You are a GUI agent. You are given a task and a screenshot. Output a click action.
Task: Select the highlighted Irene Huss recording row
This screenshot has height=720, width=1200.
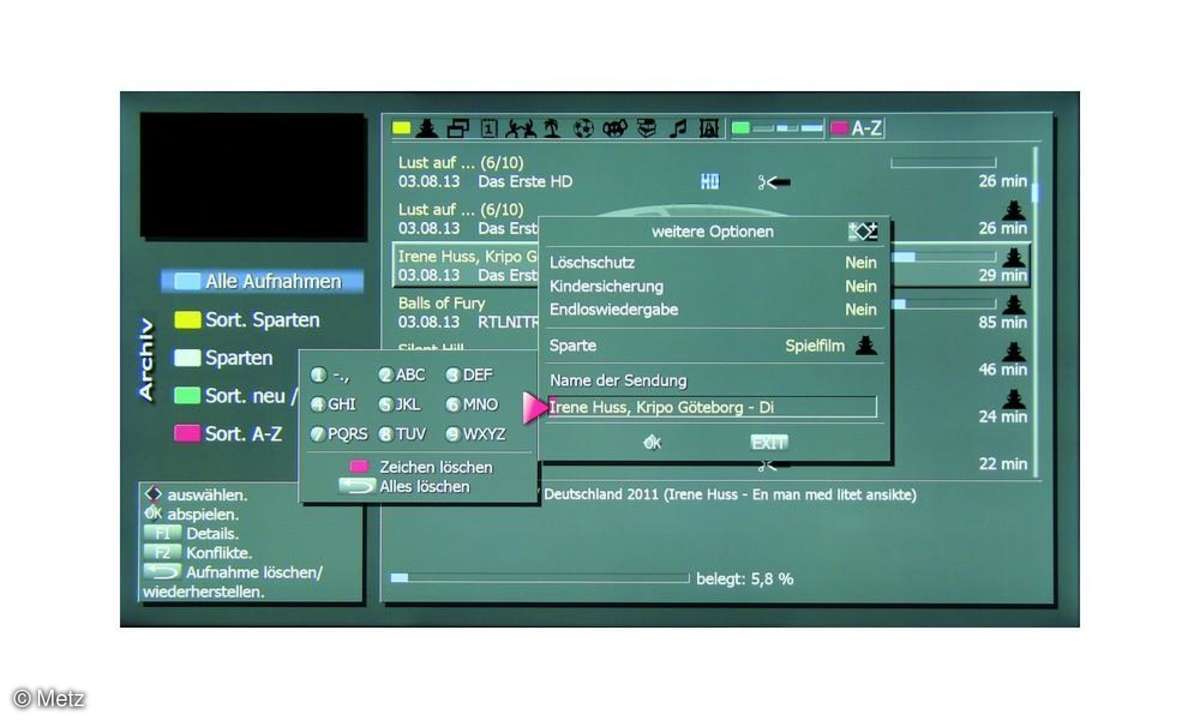pyautogui.click(x=713, y=265)
